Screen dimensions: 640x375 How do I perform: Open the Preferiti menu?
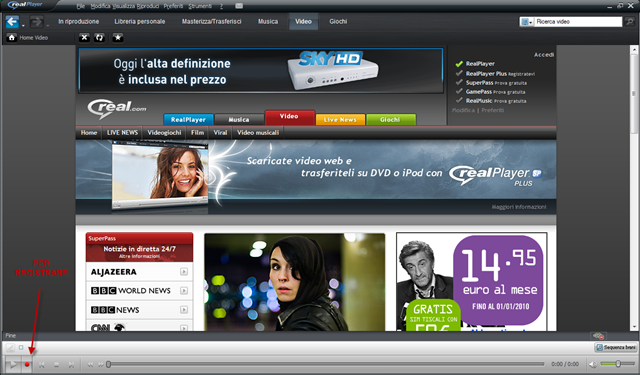[x=173, y=6]
